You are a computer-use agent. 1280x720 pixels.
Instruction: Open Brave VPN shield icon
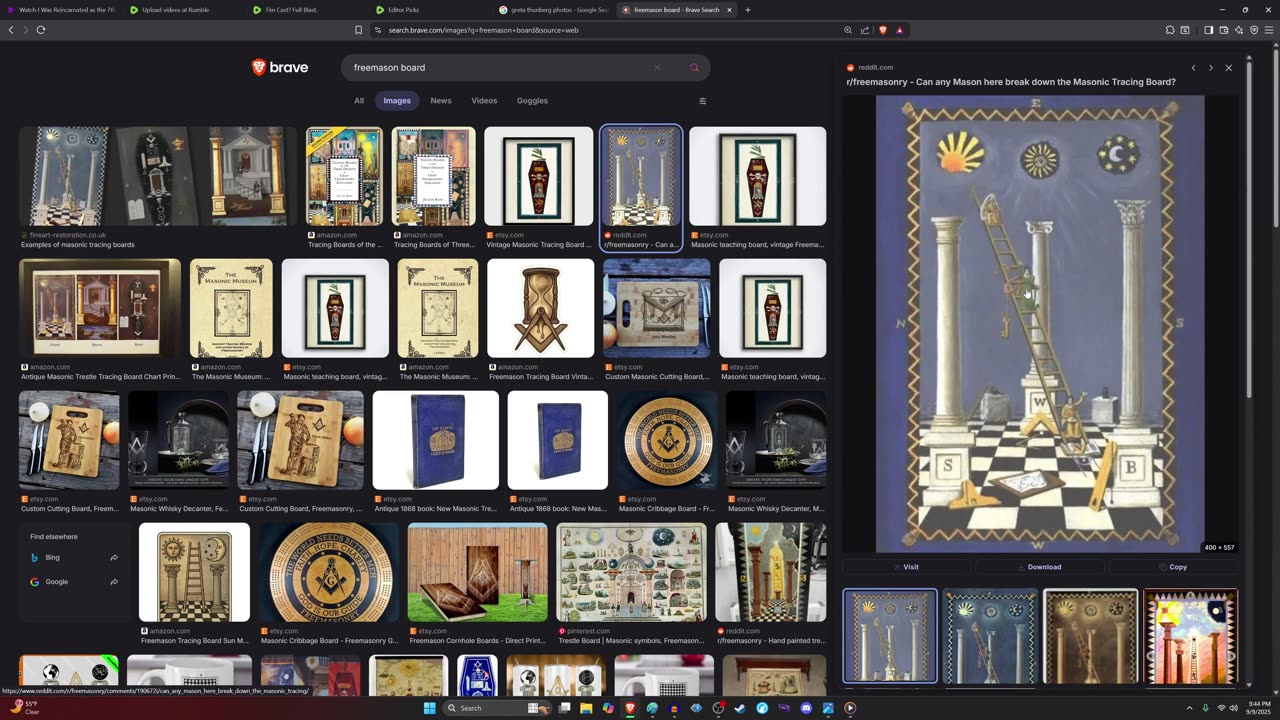(x=1254, y=30)
